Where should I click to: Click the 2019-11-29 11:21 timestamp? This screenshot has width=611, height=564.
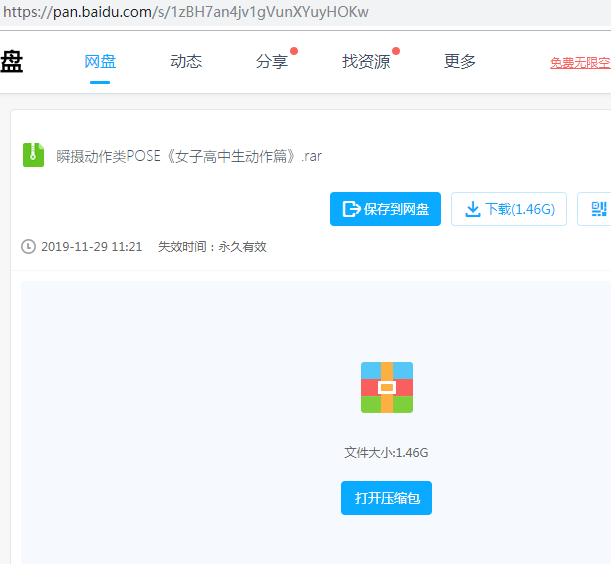coord(91,246)
